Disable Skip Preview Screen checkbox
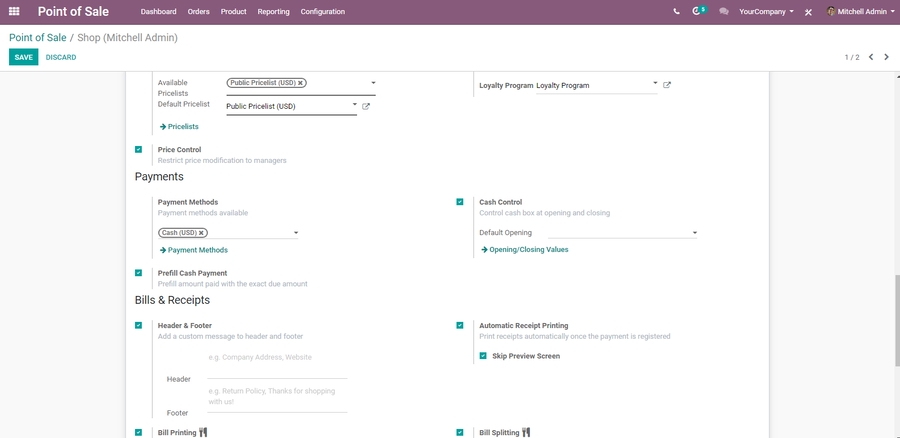900x438 pixels. pyautogui.click(x=483, y=356)
